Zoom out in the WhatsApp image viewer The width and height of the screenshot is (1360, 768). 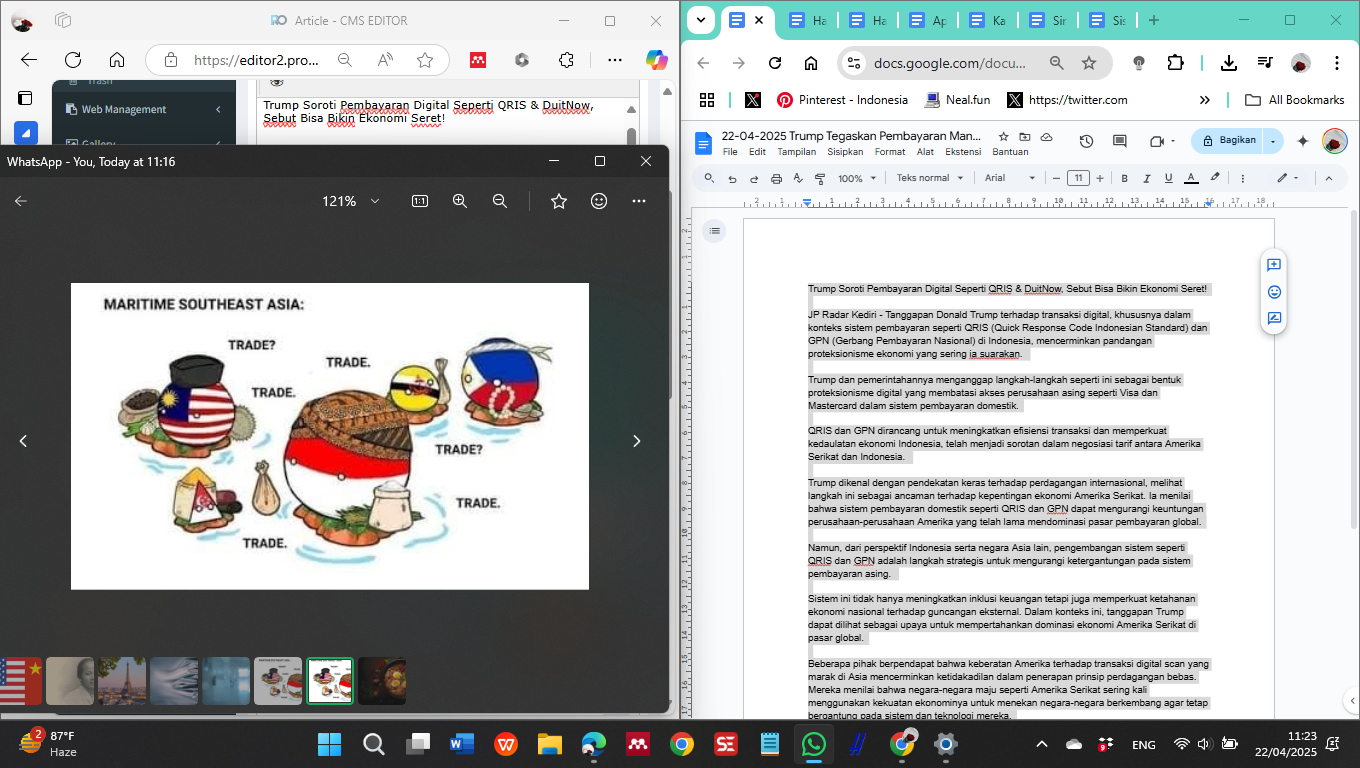pyautogui.click(x=500, y=201)
